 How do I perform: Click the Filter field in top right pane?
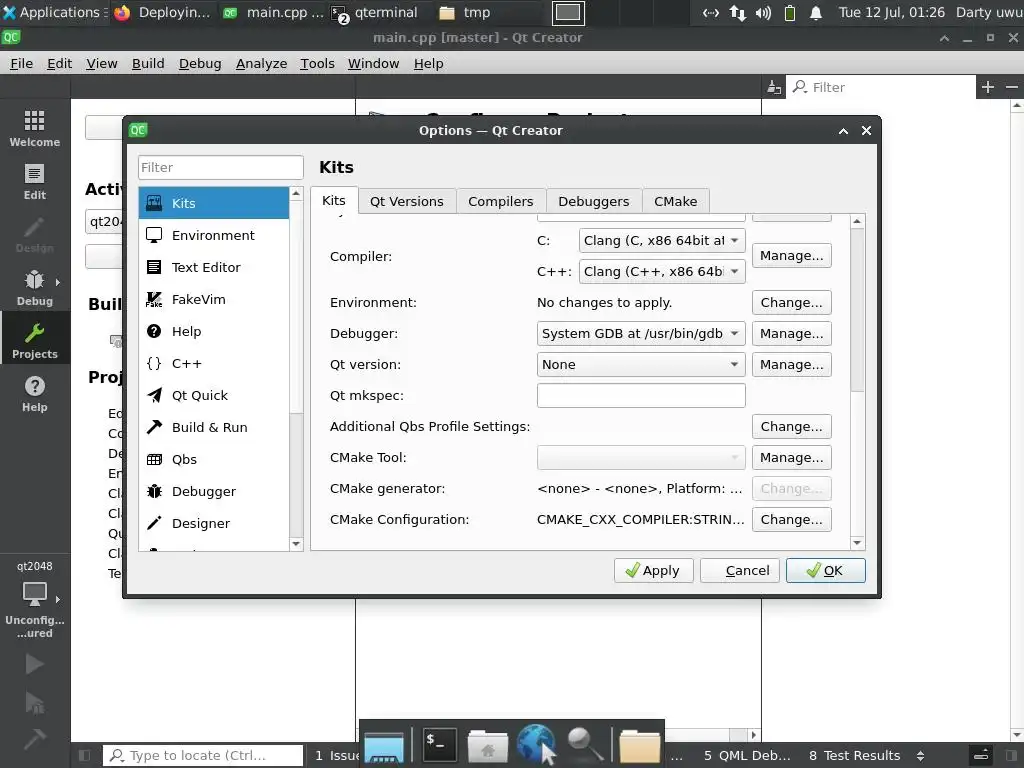tap(882, 87)
